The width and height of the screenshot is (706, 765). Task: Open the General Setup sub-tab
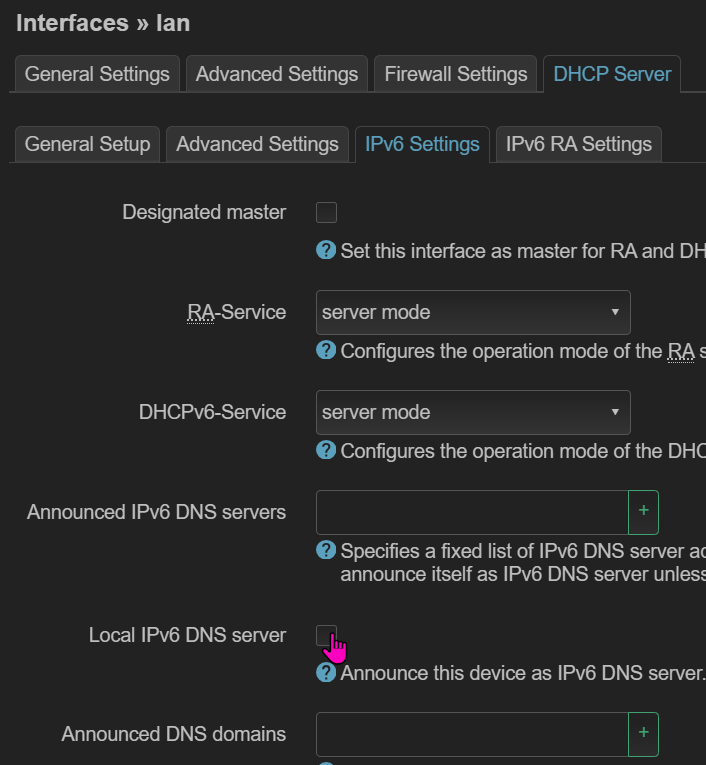(x=87, y=144)
